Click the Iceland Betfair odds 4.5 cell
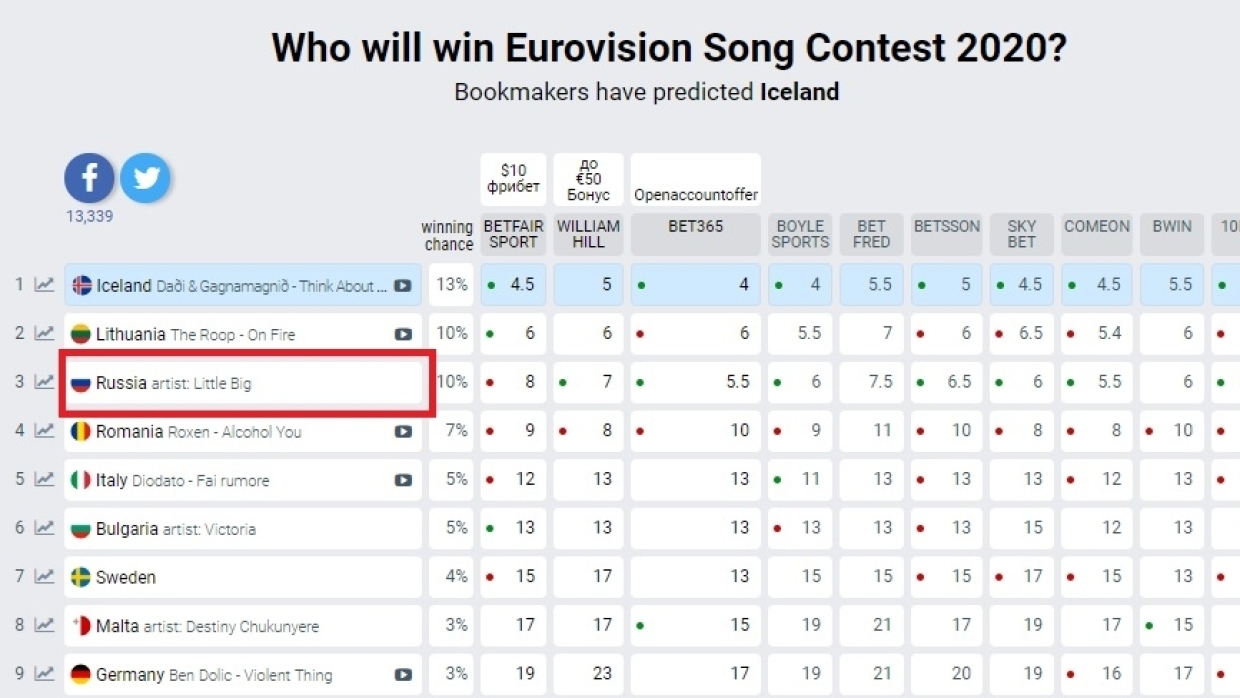 tap(513, 285)
